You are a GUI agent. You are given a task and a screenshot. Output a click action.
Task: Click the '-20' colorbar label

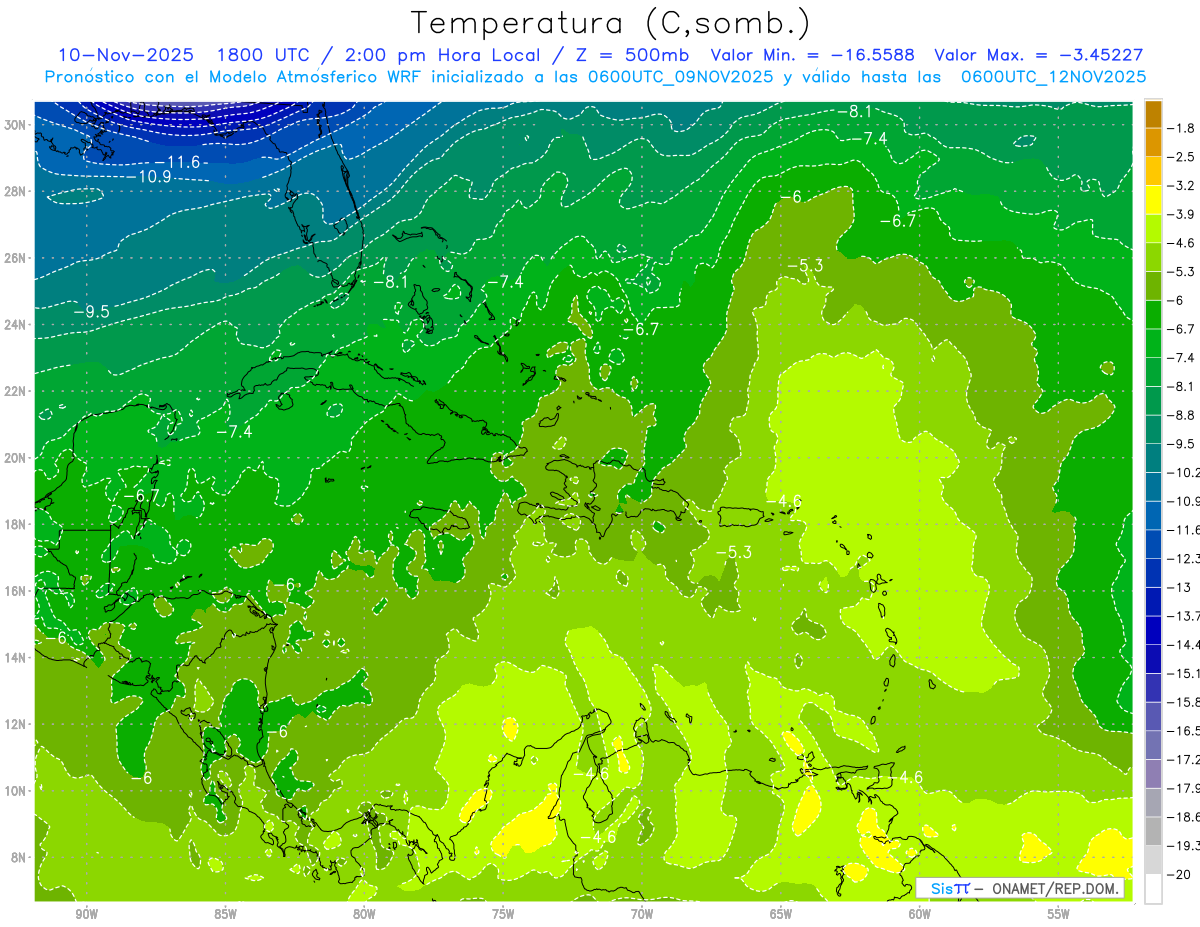1179,874
